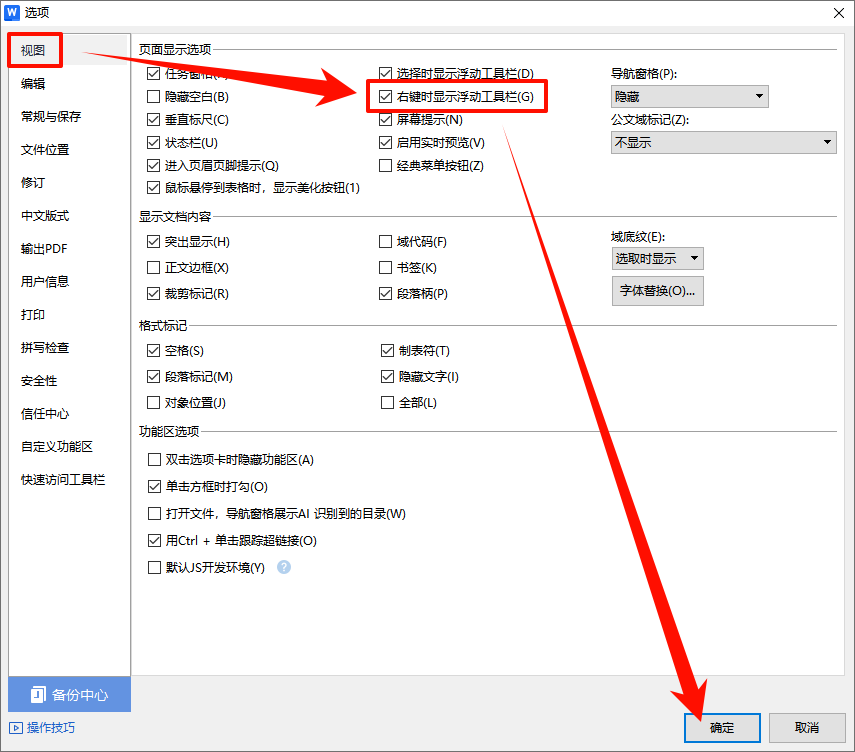Enable the 隐藏空白 checkbox
Screen dimensions: 855x752
(155, 96)
